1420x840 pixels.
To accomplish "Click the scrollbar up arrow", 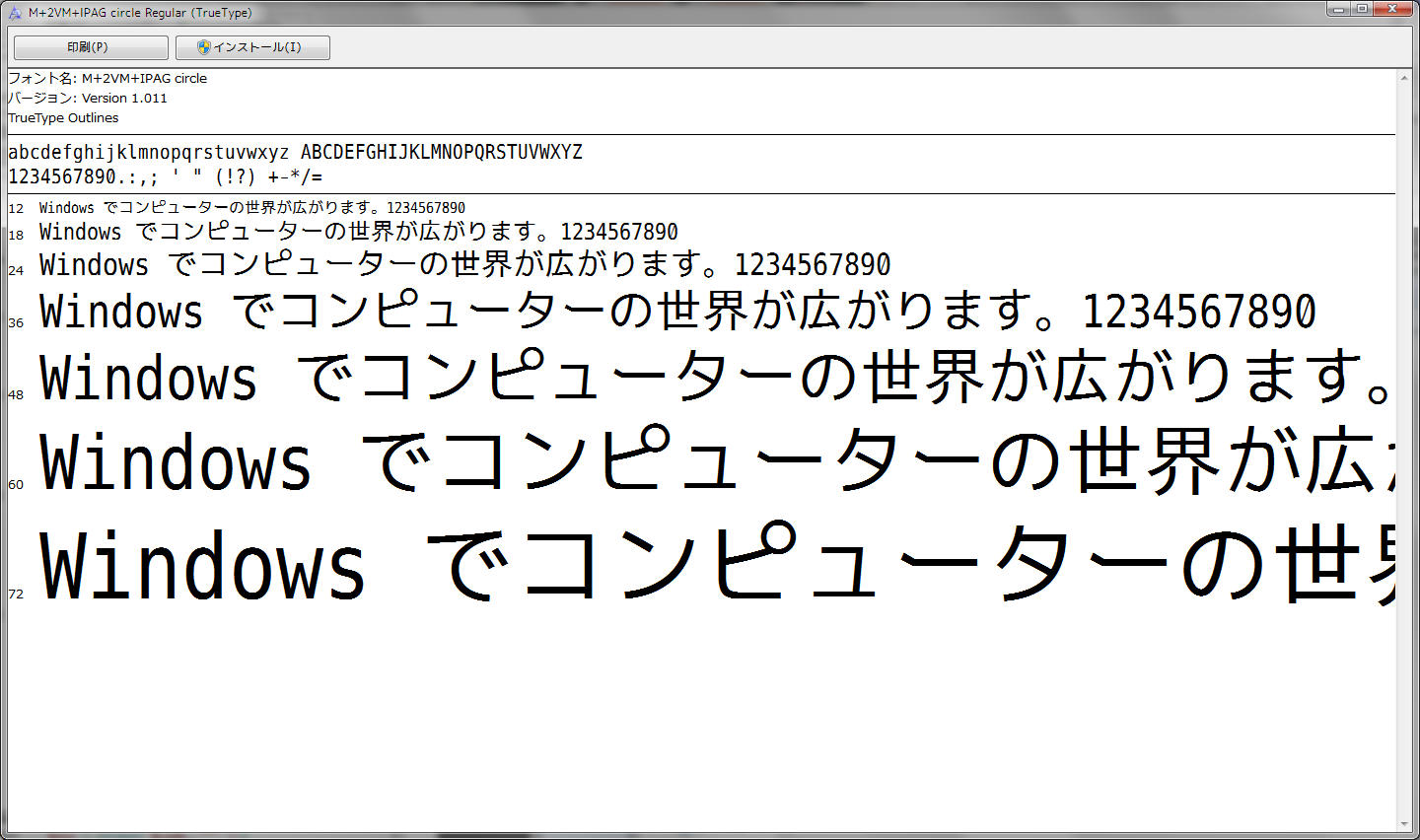I will coord(1404,77).
